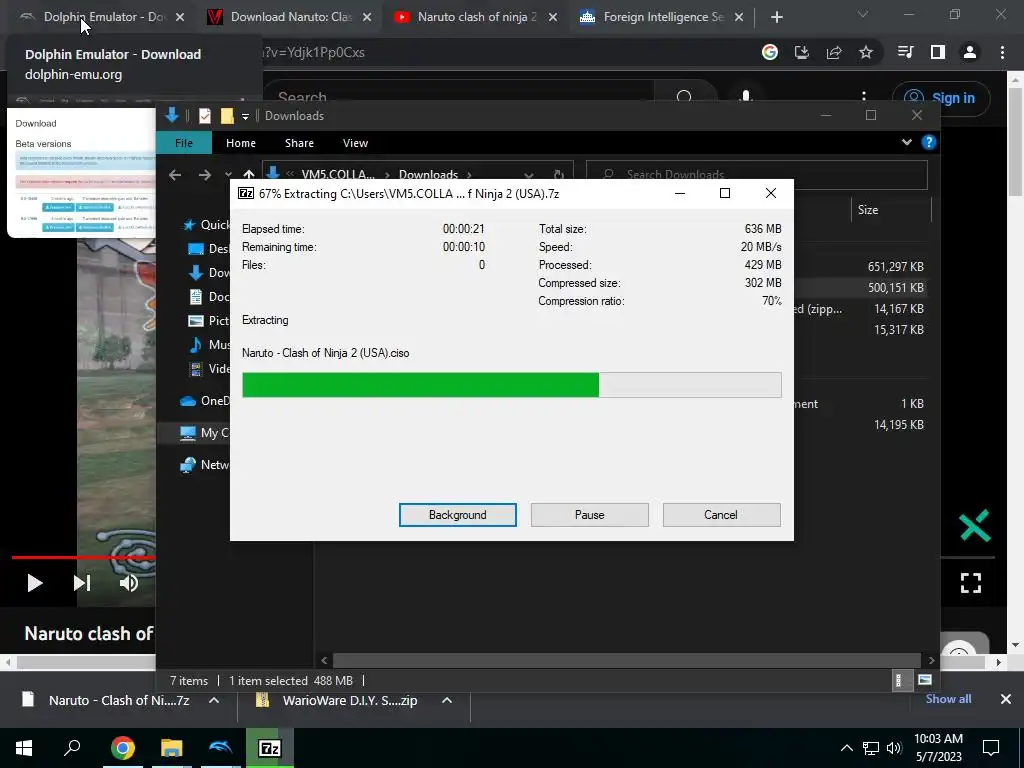Open the File tab in Explorer

pos(184,143)
